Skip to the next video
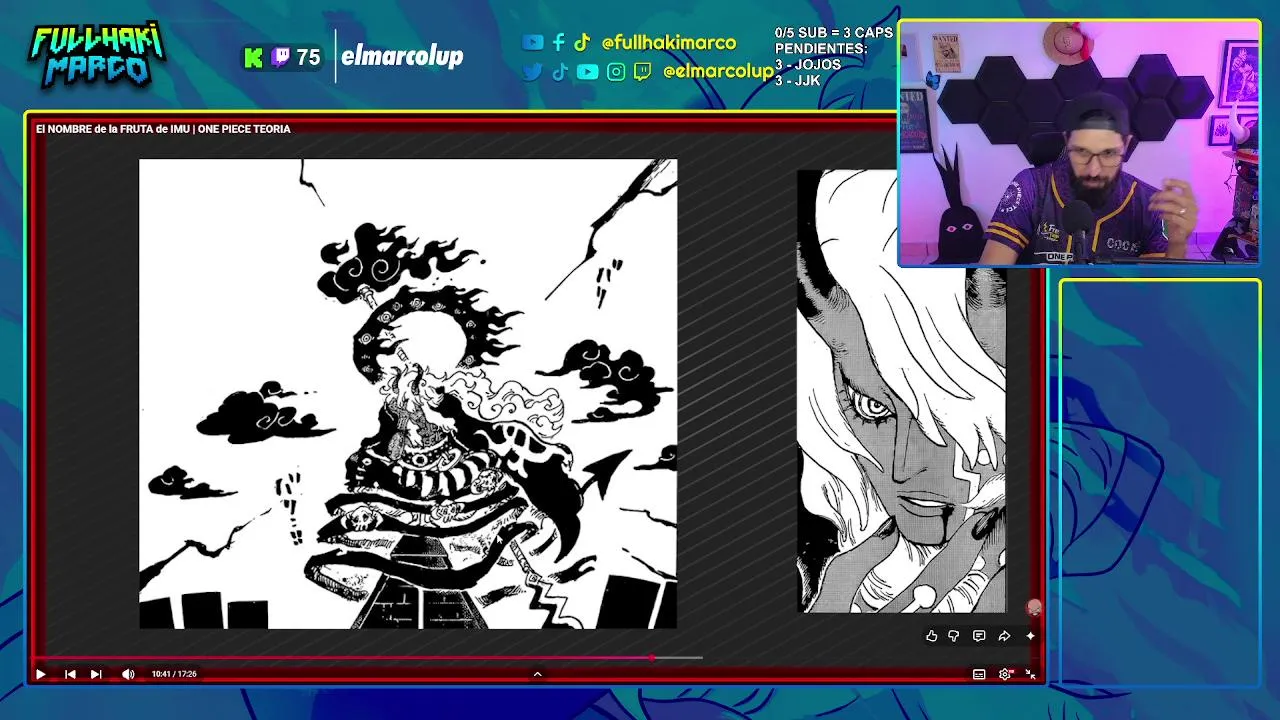The image size is (1280, 720). [x=96, y=674]
